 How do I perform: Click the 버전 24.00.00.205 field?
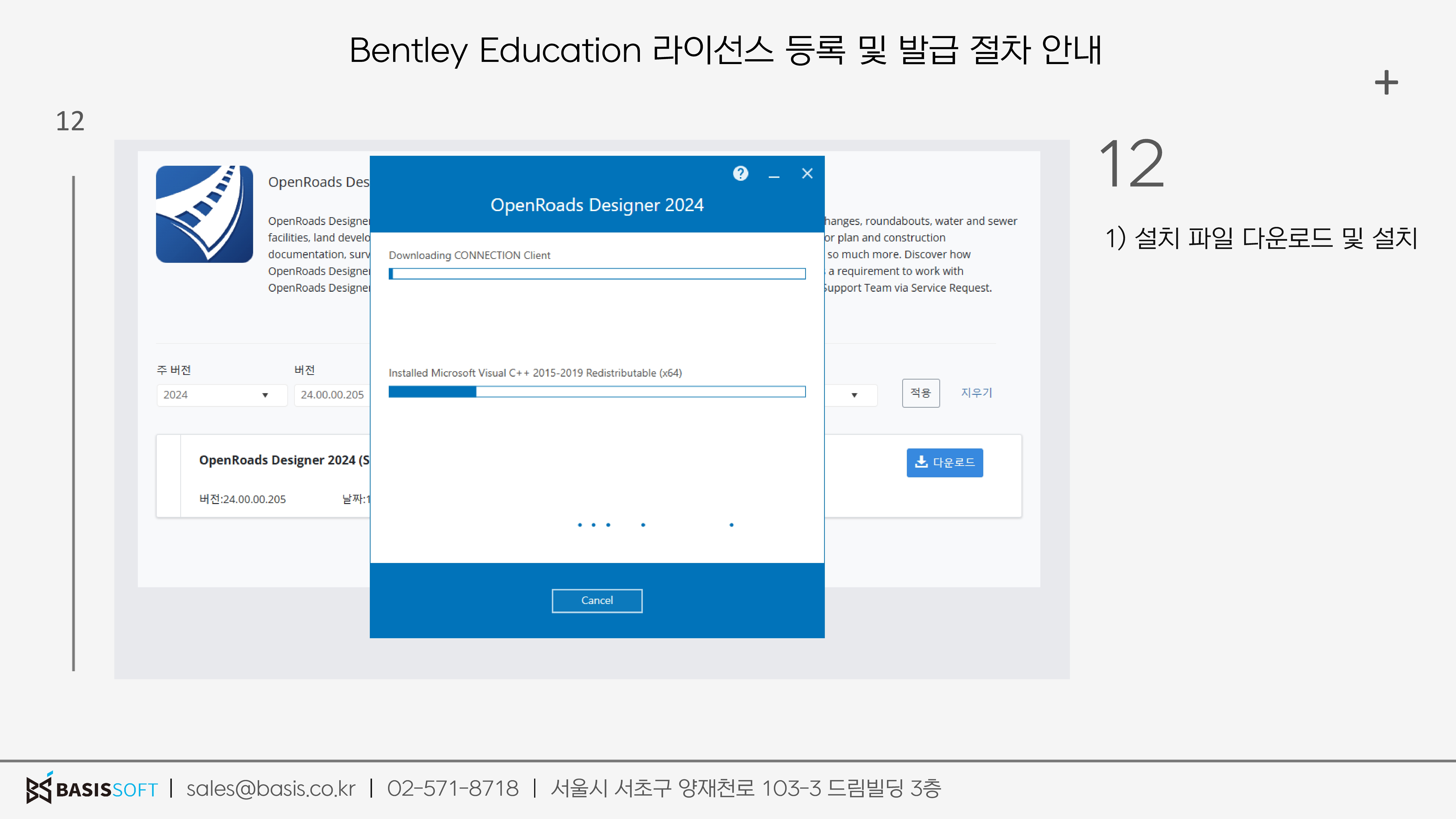coord(332,395)
